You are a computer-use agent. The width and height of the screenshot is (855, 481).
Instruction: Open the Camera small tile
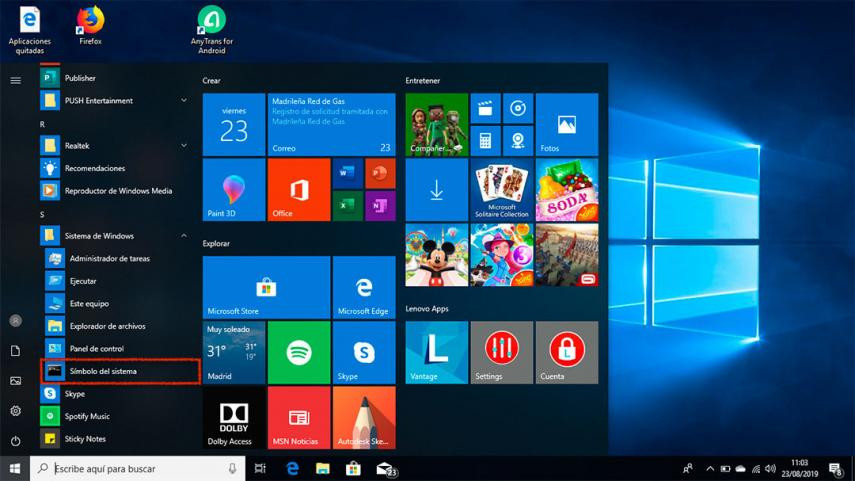[x=518, y=141]
